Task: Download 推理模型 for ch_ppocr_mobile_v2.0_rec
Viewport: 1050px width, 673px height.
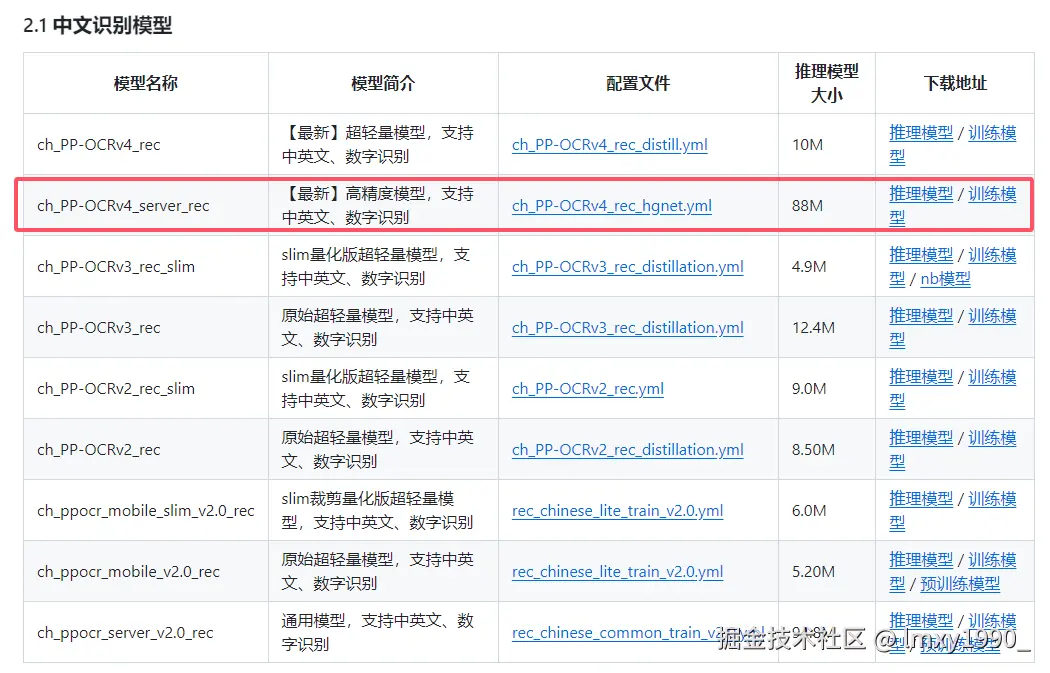Action: click(921, 559)
